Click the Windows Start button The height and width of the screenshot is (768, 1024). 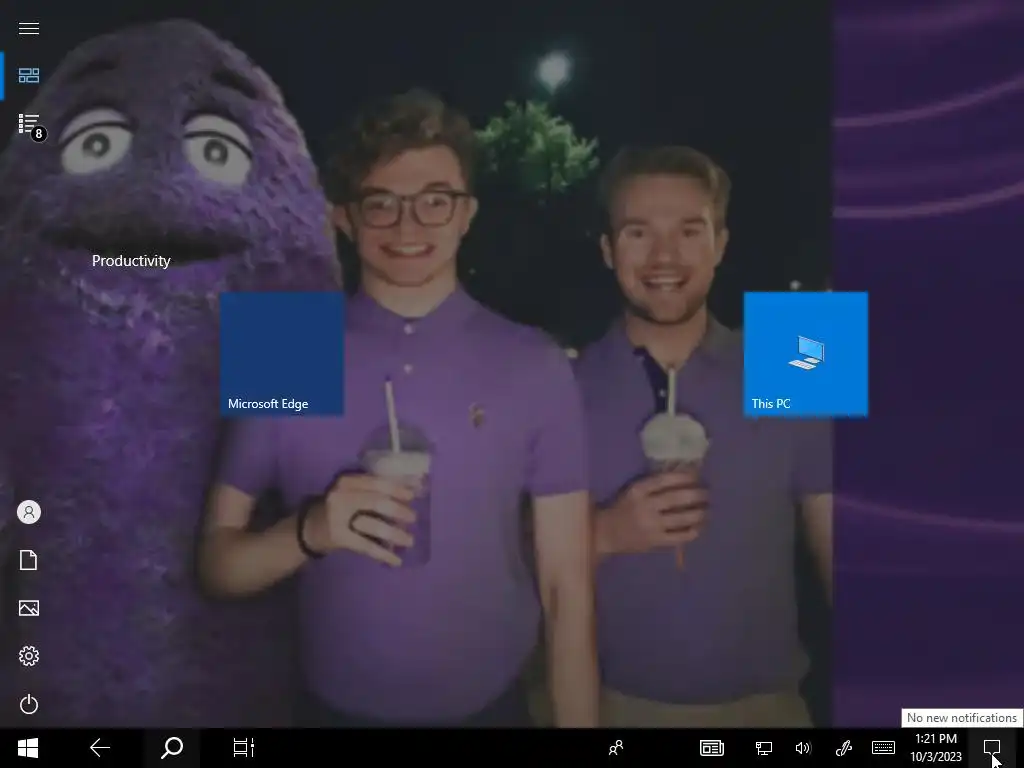[27, 748]
